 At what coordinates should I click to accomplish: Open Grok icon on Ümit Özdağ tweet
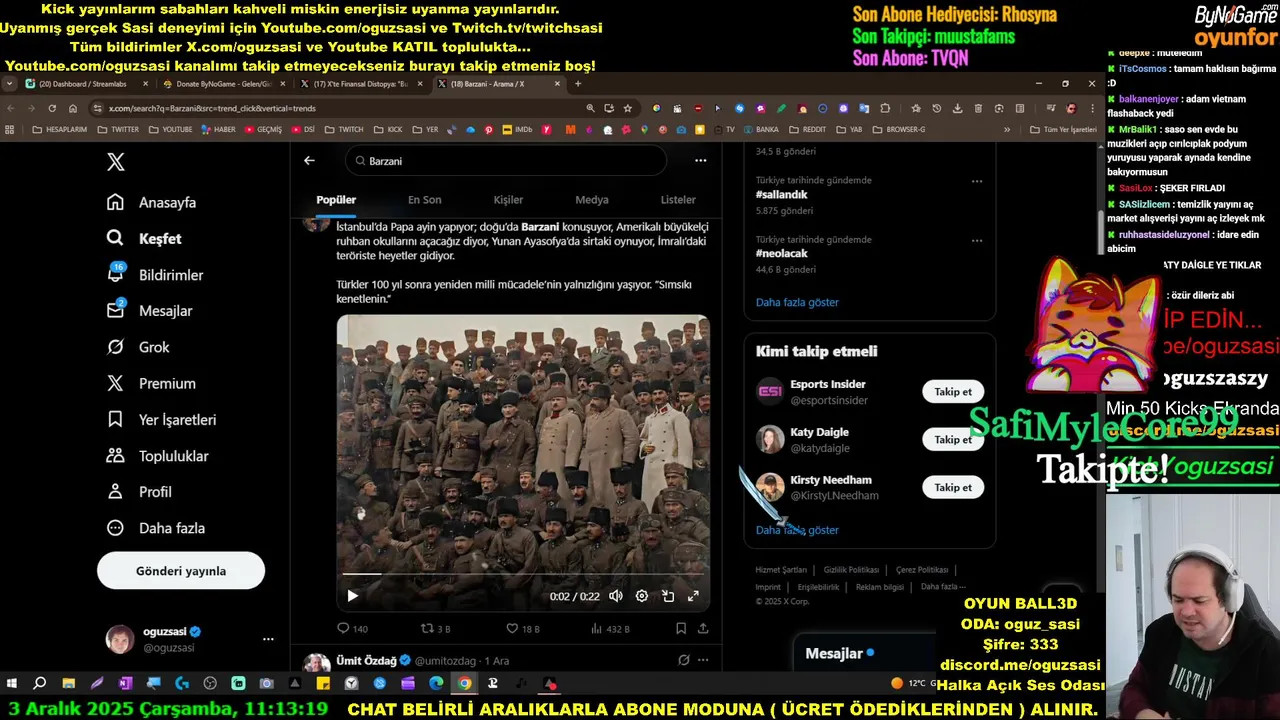pos(683,660)
